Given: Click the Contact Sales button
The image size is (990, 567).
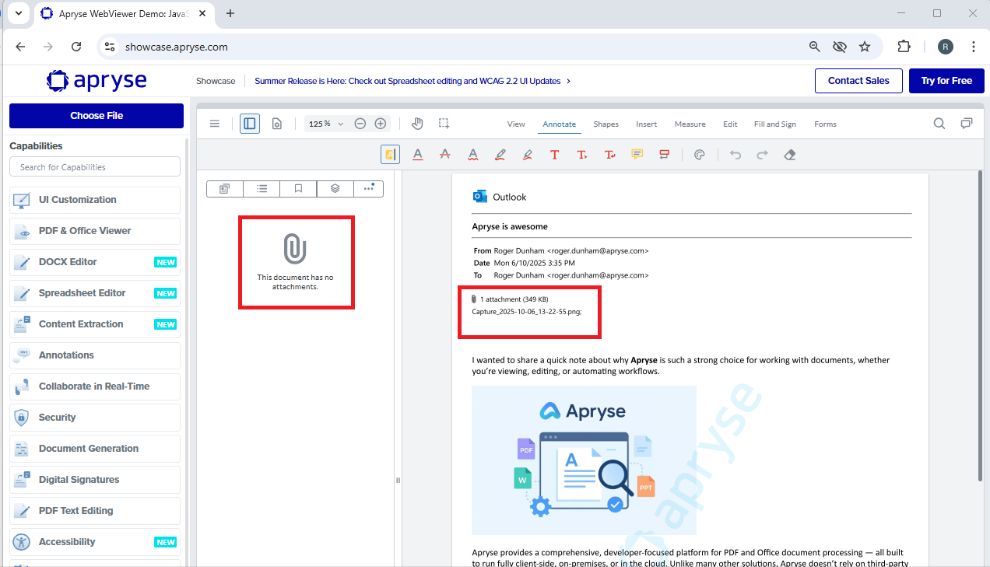Looking at the screenshot, I should click(x=859, y=81).
